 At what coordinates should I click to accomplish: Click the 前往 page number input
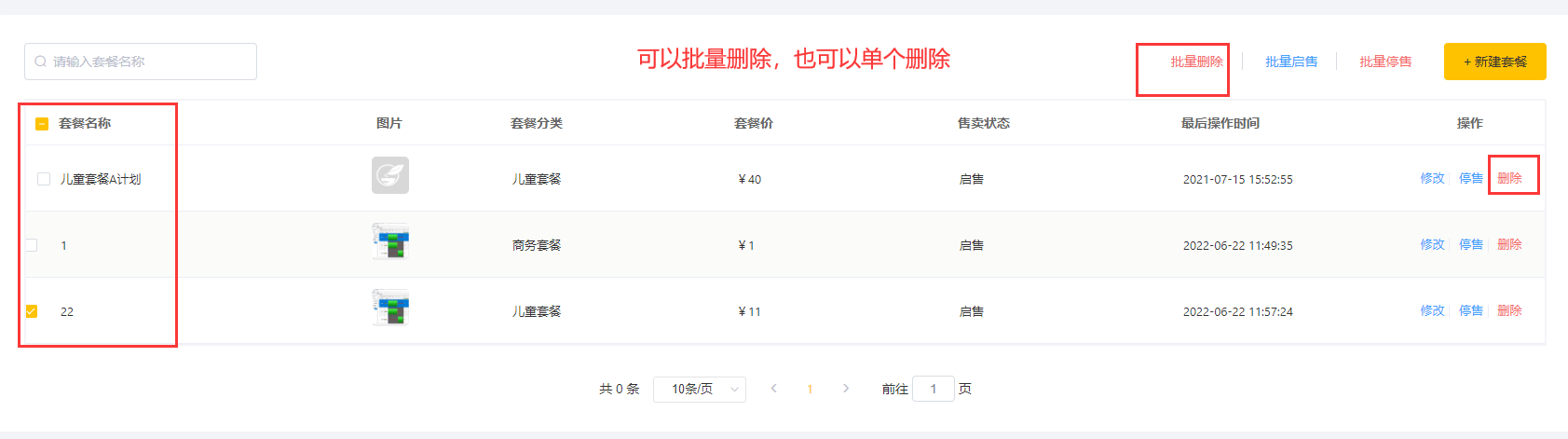pos(934,389)
